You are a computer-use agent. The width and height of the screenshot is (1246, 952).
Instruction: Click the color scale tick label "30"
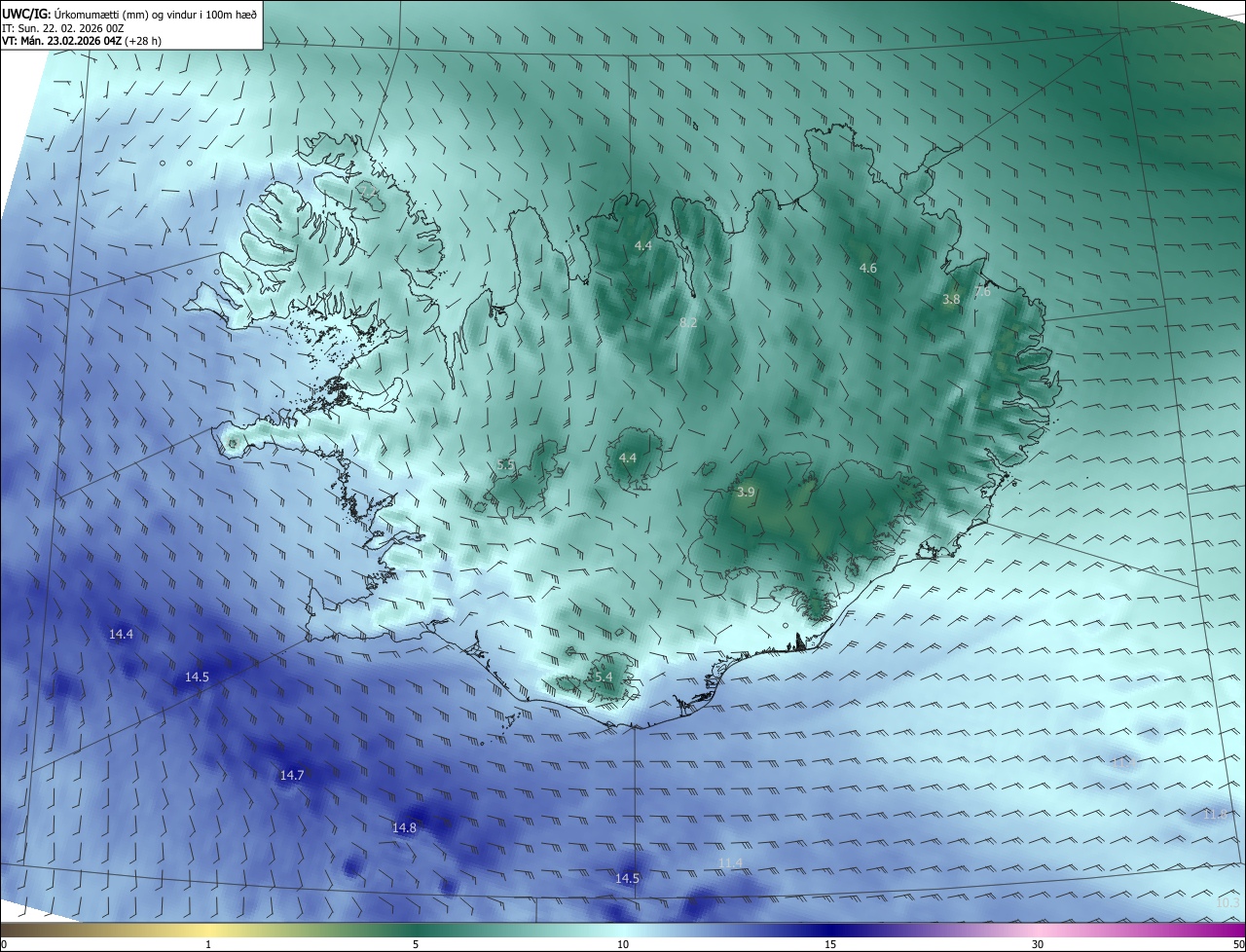(x=1038, y=944)
